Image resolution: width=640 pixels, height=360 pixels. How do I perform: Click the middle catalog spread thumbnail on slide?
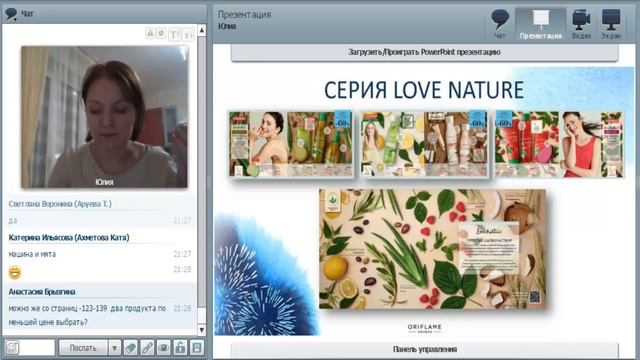(424, 144)
